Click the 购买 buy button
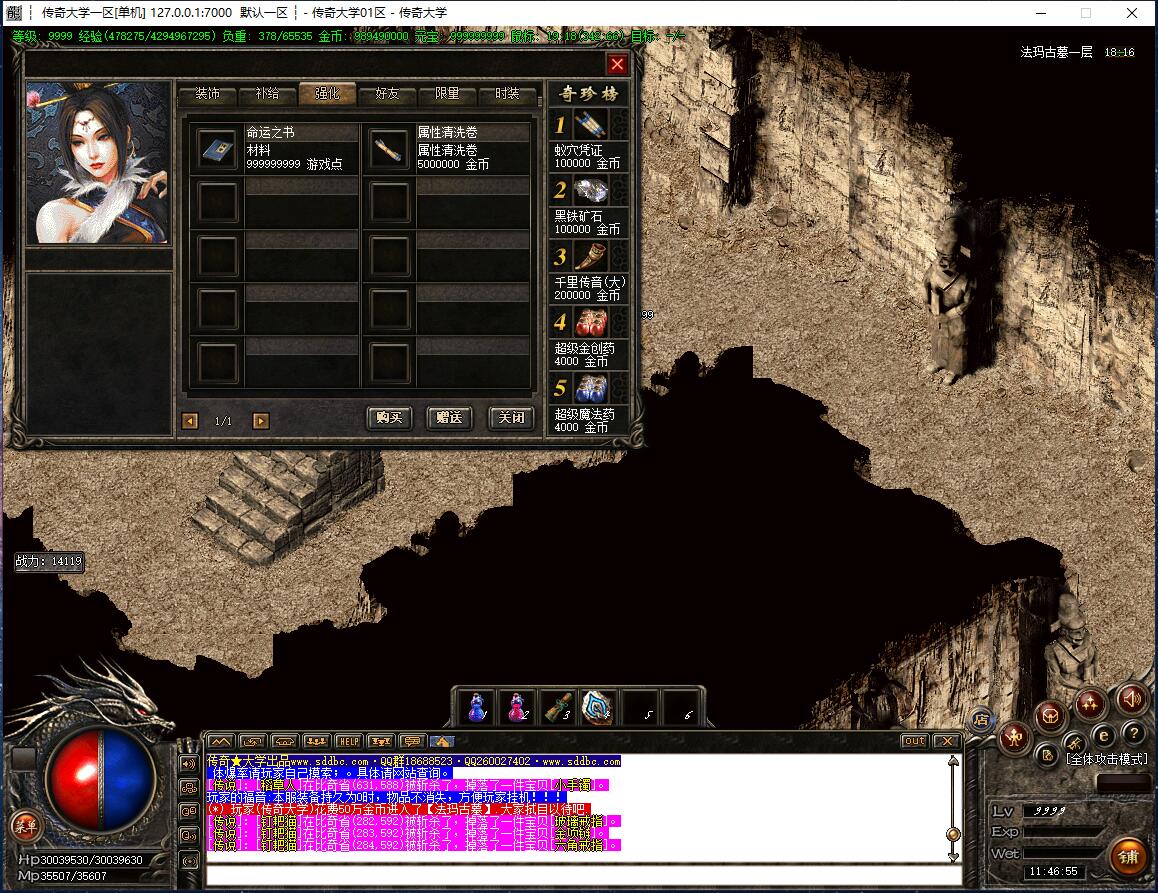Viewport: 1158px width, 893px height. [x=389, y=418]
